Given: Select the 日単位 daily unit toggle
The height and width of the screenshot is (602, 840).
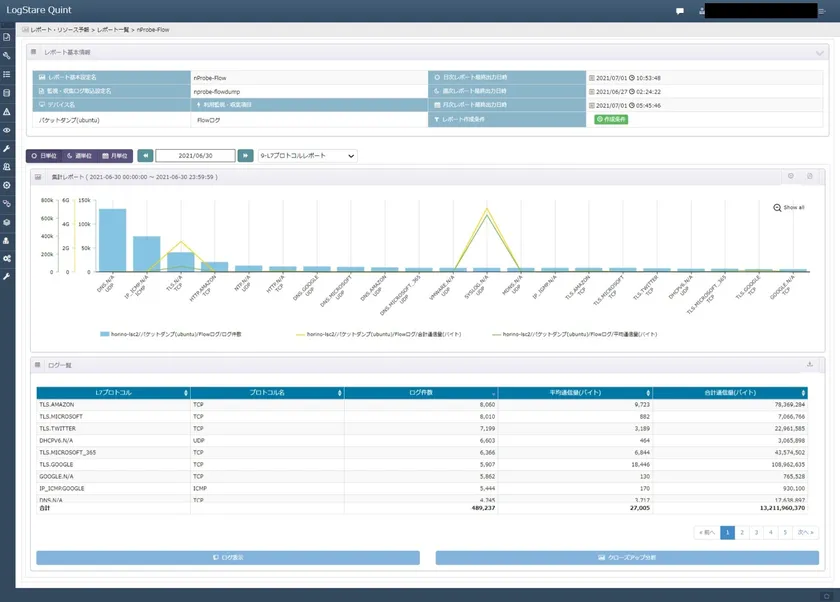Looking at the screenshot, I should coord(43,156).
